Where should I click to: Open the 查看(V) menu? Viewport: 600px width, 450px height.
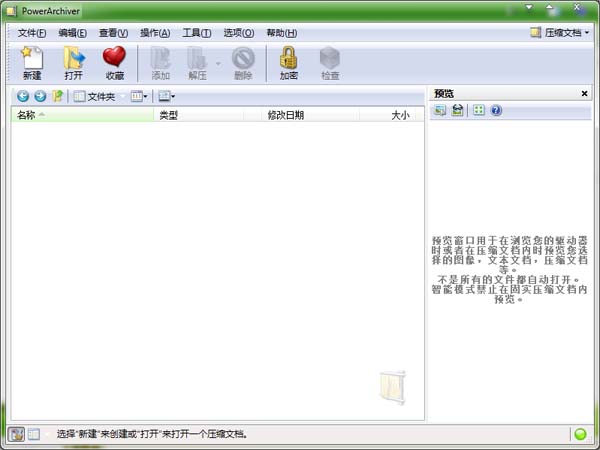113,33
